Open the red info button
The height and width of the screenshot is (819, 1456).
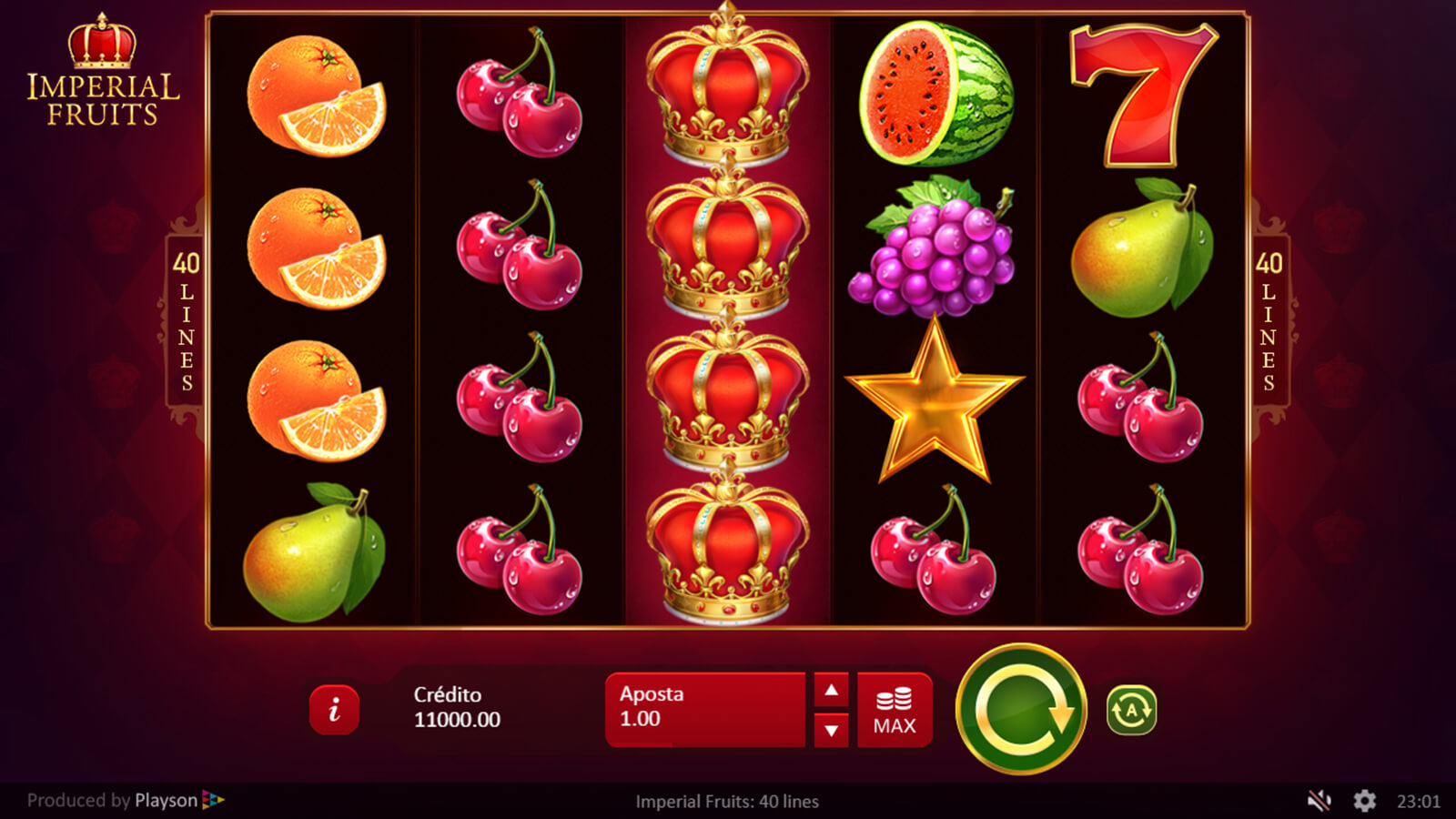pos(334,710)
